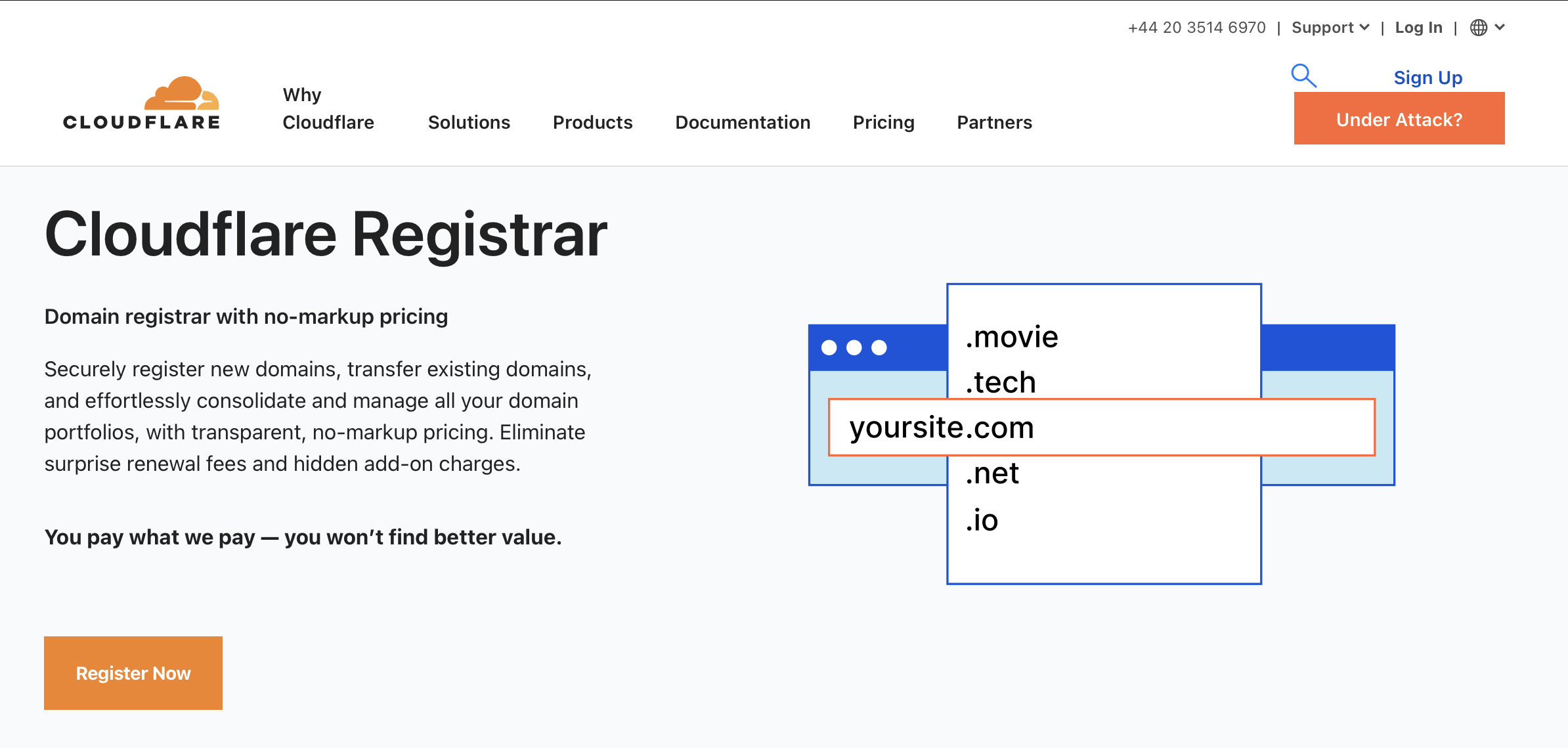Open the Pricing page
The height and width of the screenshot is (748, 1568).
coord(883,122)
